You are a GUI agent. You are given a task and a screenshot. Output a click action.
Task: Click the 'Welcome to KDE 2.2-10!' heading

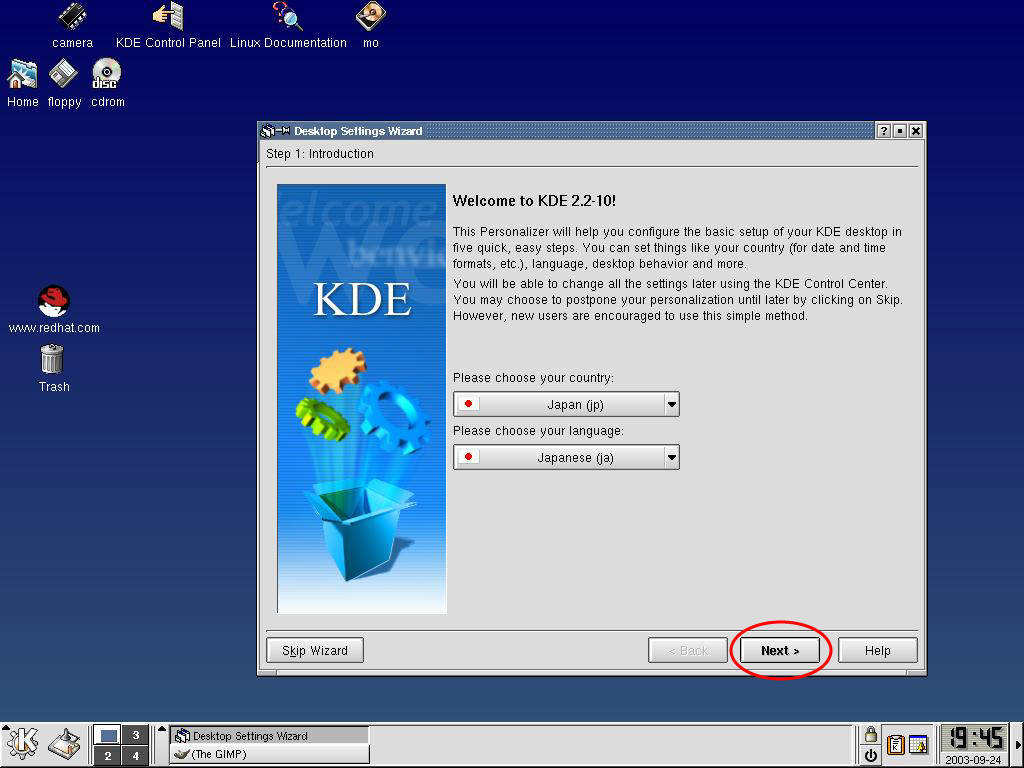pos(534,201)
